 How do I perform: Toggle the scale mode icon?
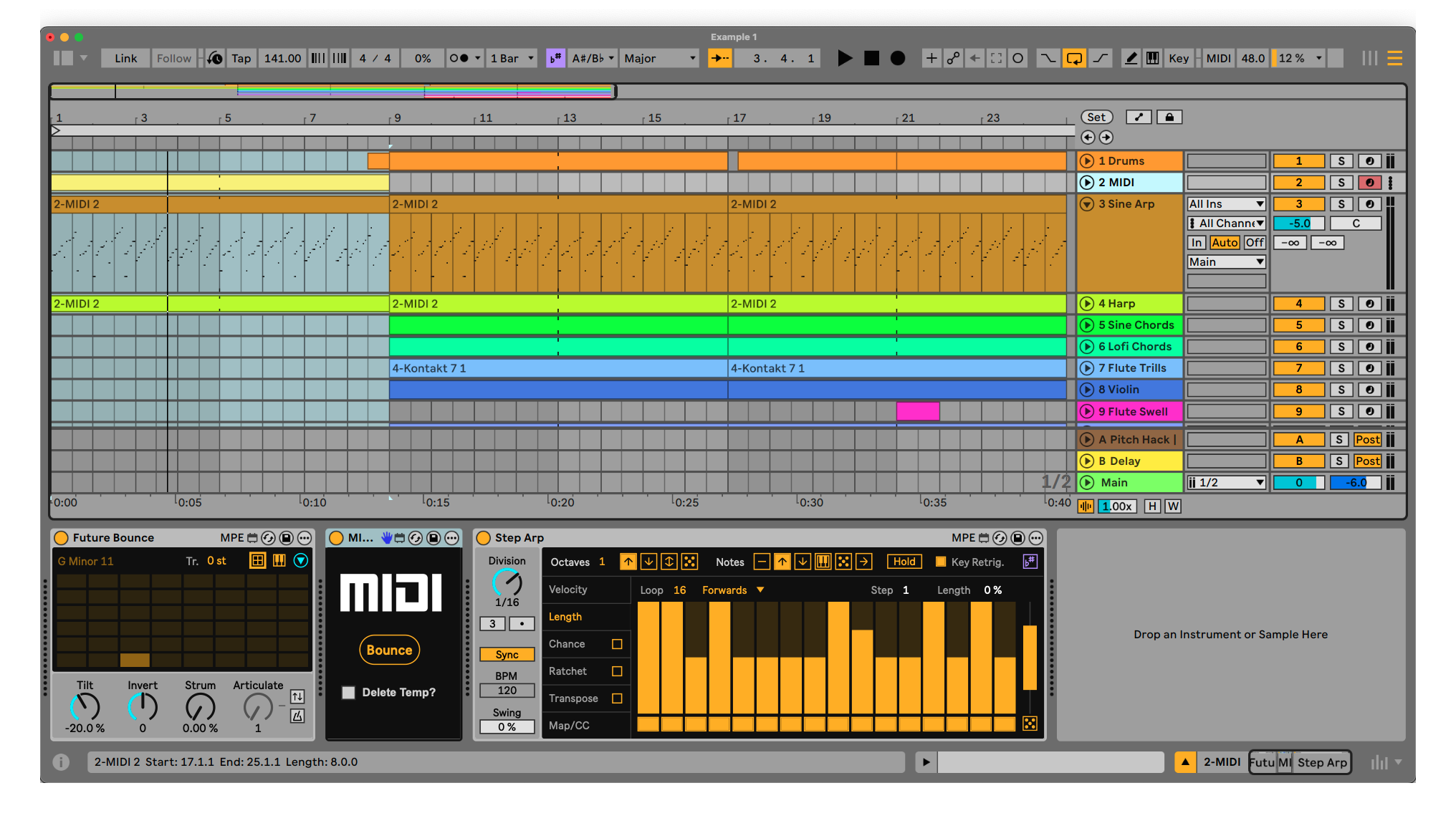click(555, 58)
